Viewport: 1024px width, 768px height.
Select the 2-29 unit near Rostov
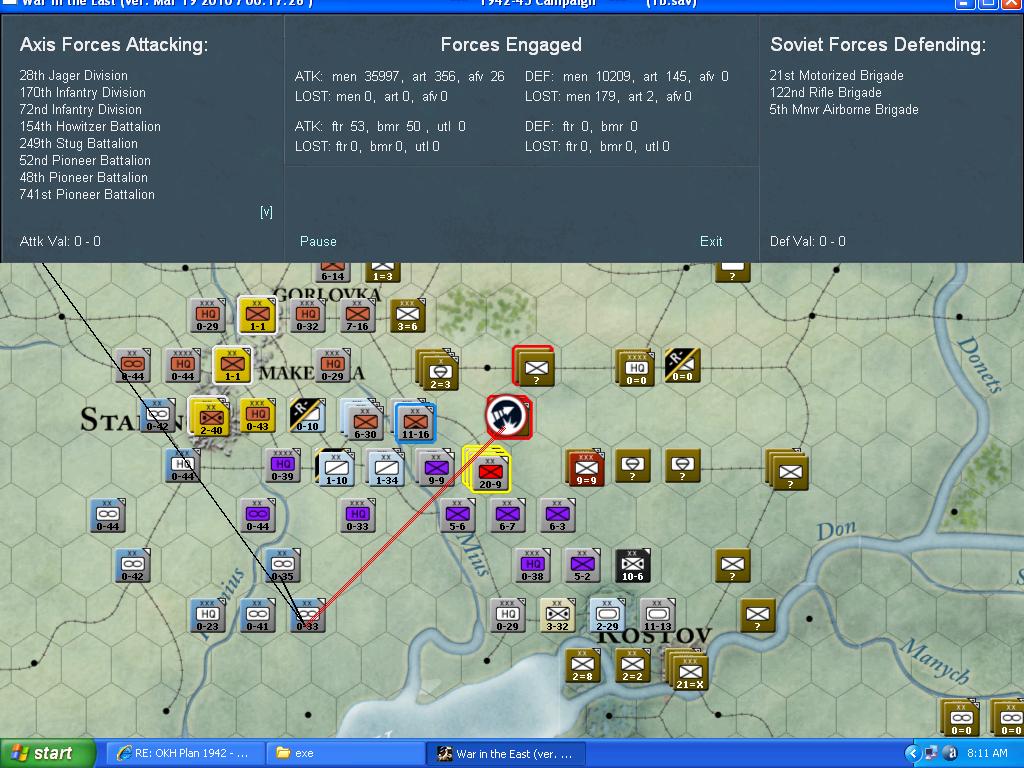coord(607,615)
